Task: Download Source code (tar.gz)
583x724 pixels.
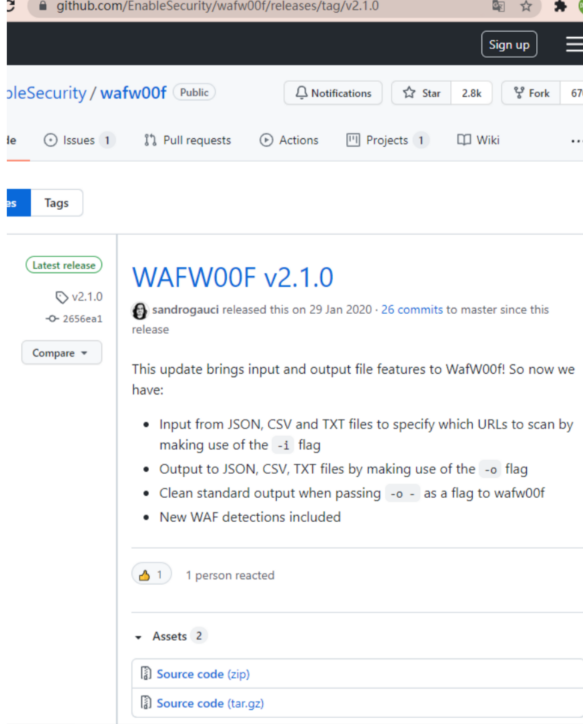Action: click(210, 703)
